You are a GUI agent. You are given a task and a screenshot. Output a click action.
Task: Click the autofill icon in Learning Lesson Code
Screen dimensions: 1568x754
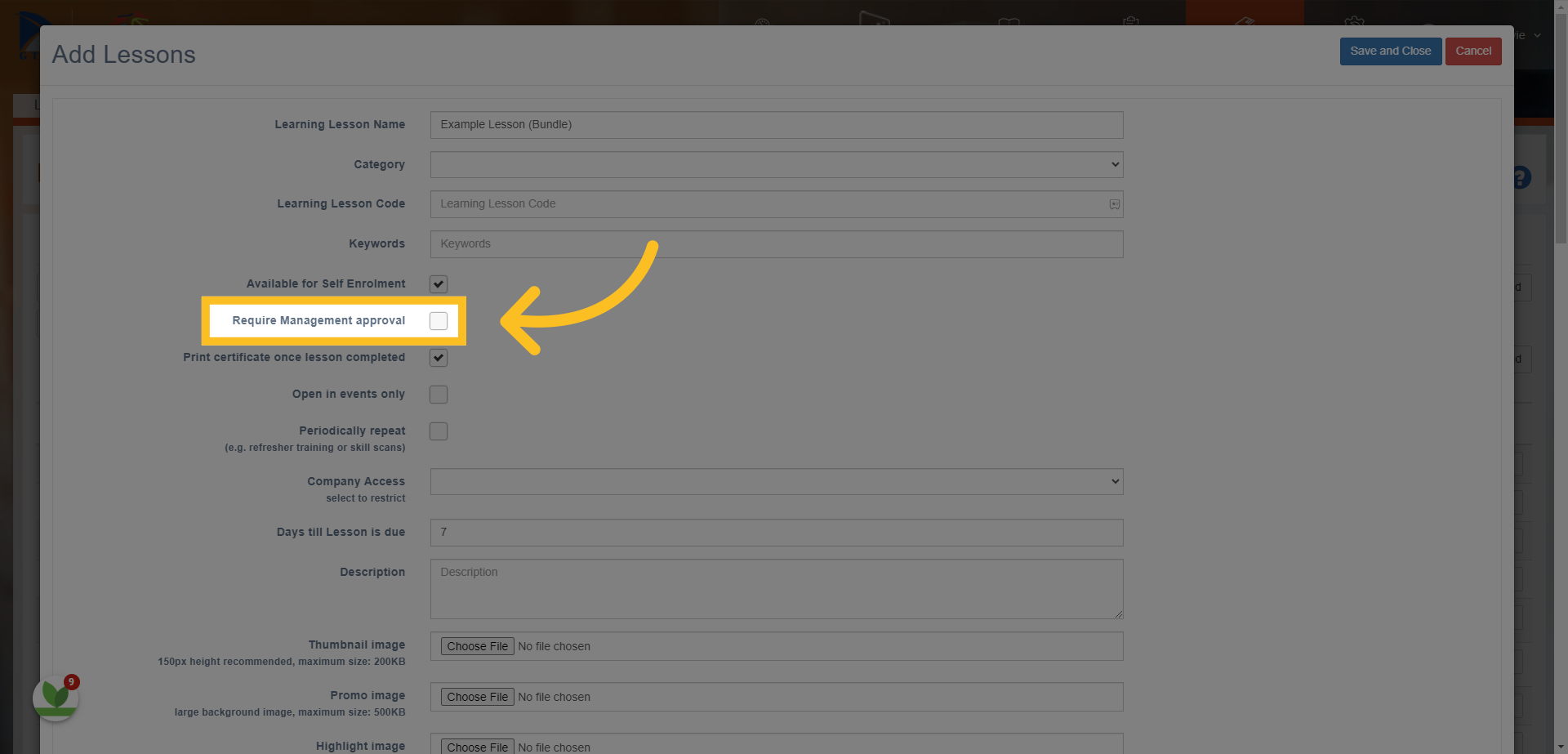coord(1114,204)
